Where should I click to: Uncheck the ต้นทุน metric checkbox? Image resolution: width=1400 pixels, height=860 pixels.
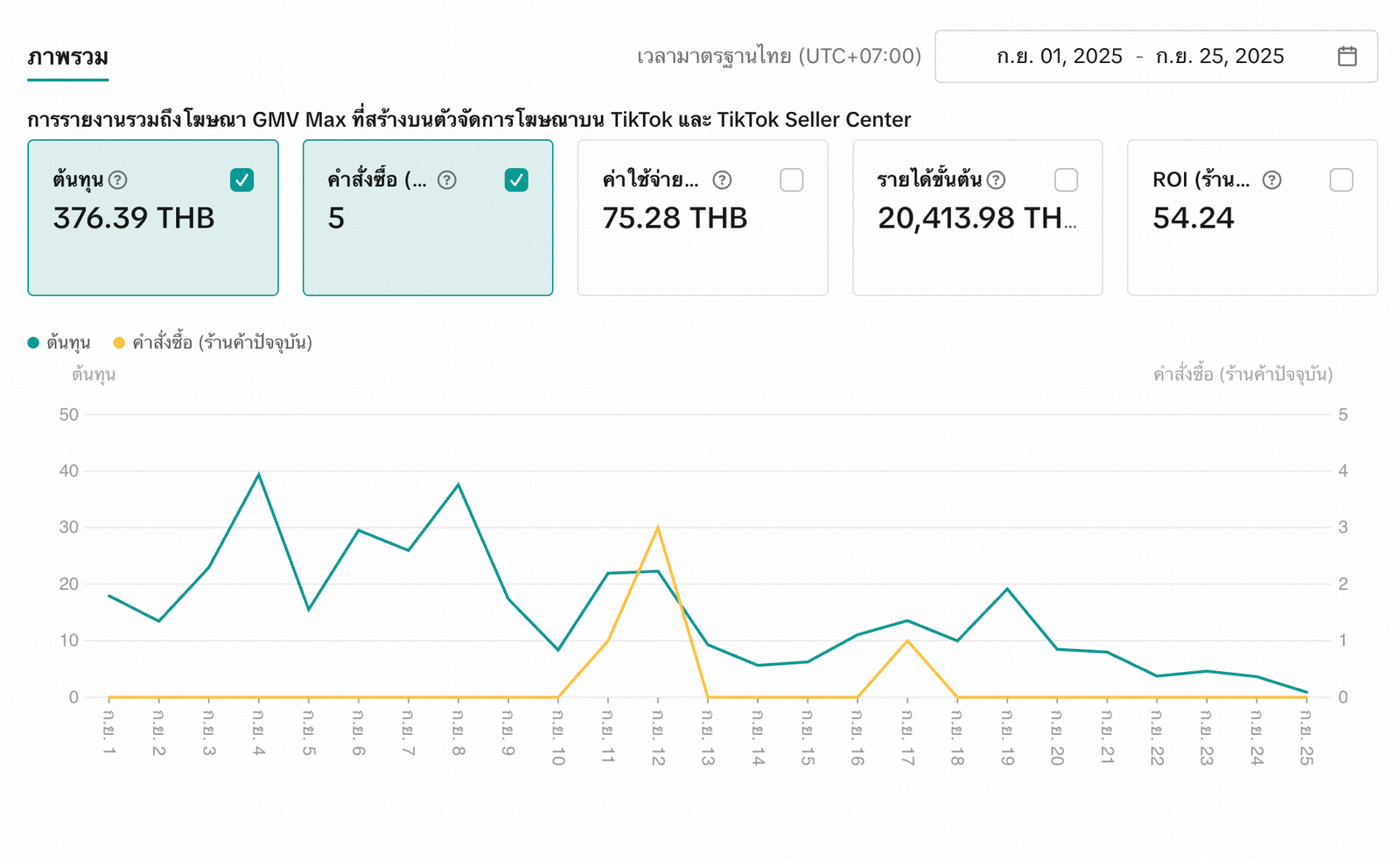[241, 180]
